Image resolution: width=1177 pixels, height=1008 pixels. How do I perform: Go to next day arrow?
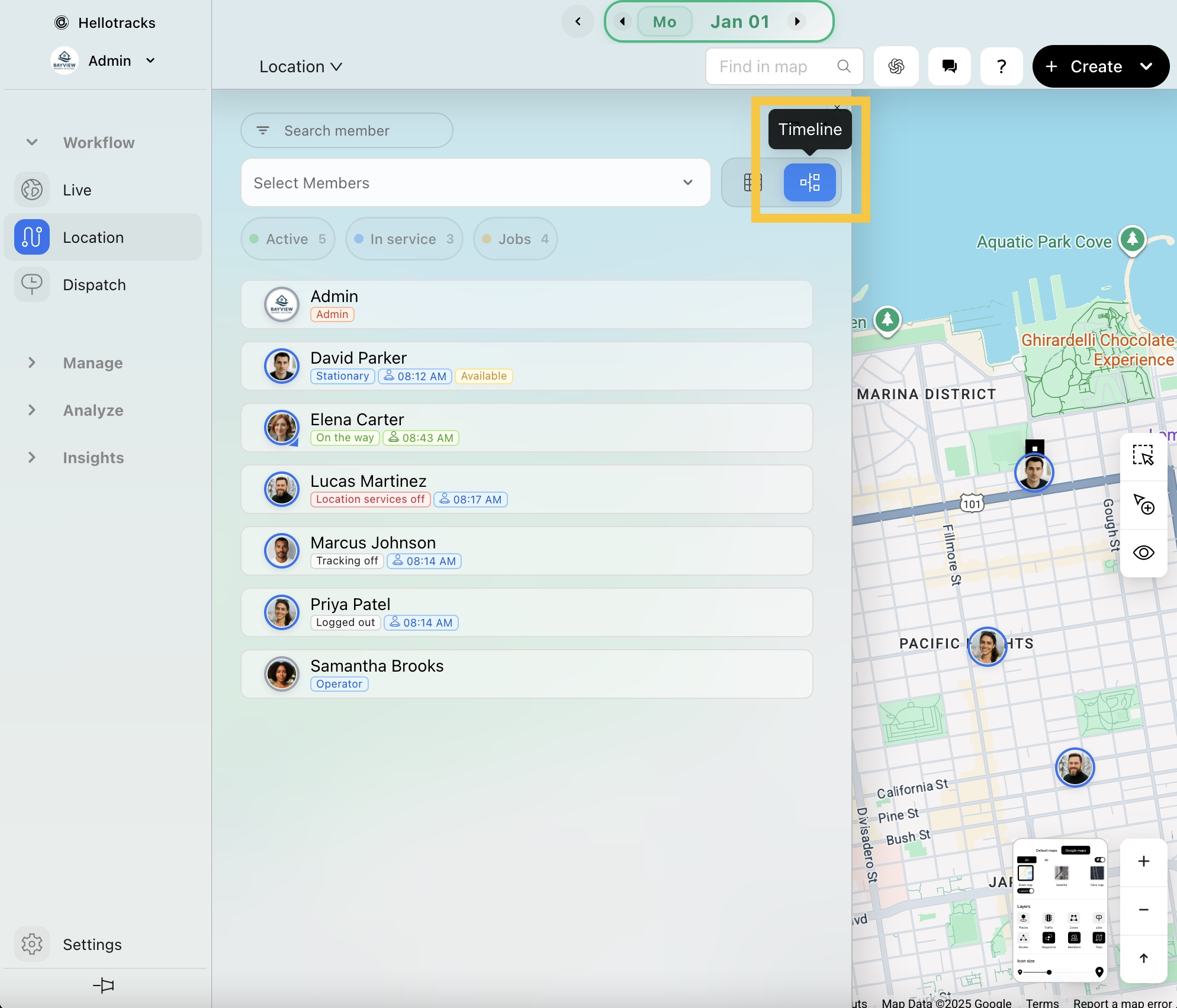[x=797, y=21]
